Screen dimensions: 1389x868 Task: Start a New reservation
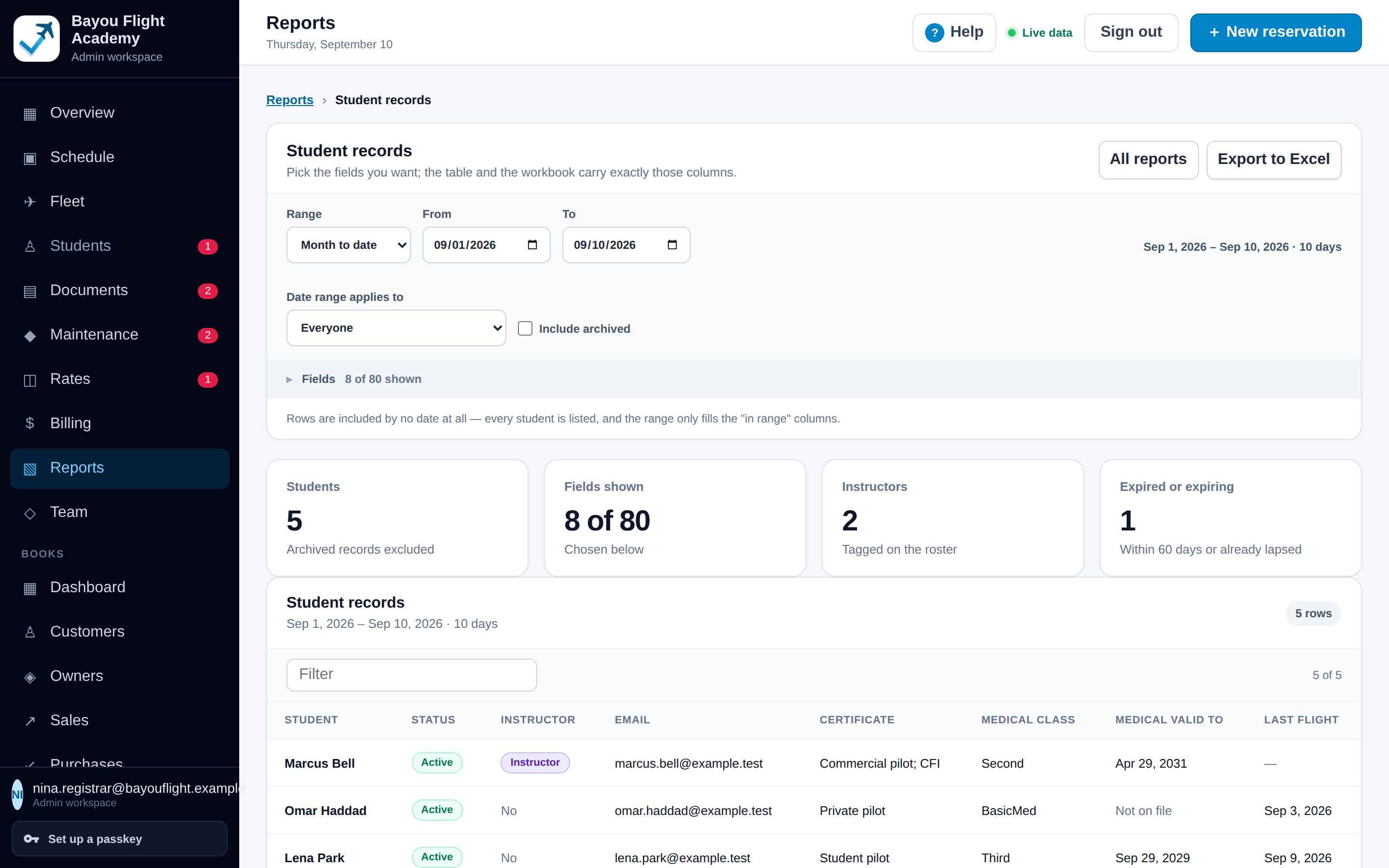pos(1275,32)
